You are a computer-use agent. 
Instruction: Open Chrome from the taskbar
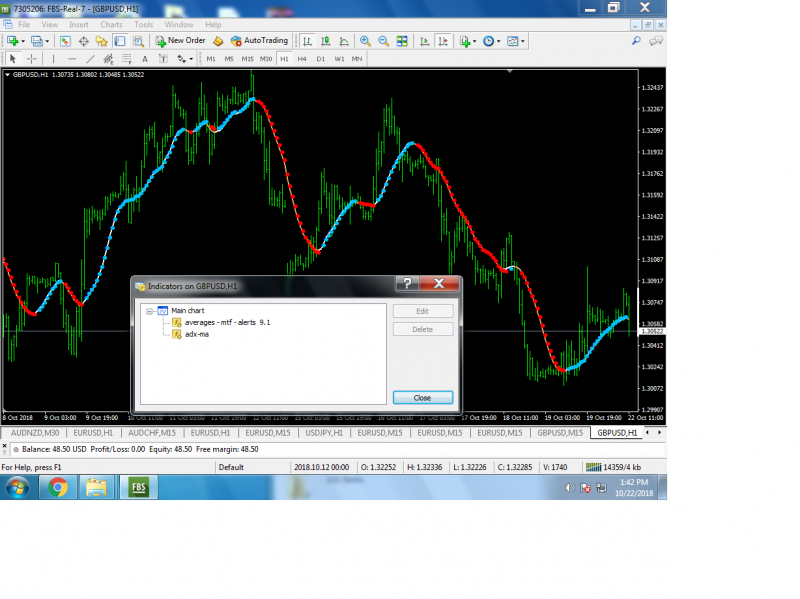[58, 487]
